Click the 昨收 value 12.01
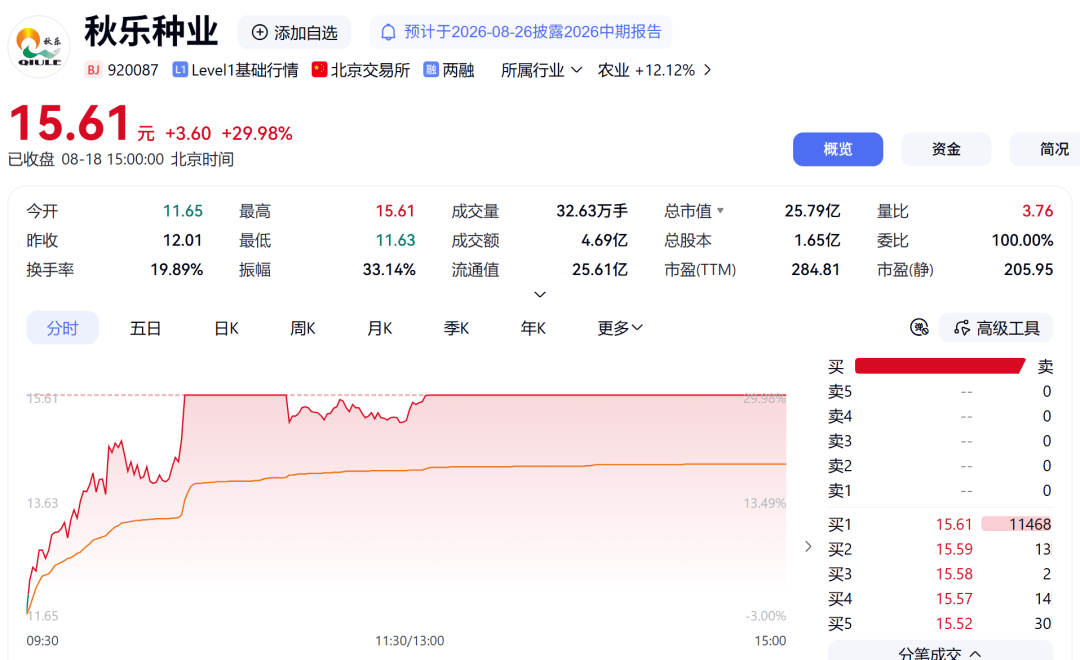1080x660 pixels. click(183, 240)
